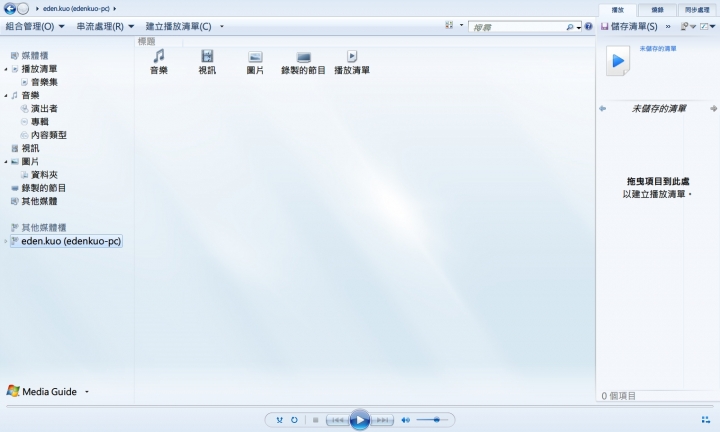This screenshot has height=432, width=720.
Task: Toggle shuffle mode
Action: [279, 420]
